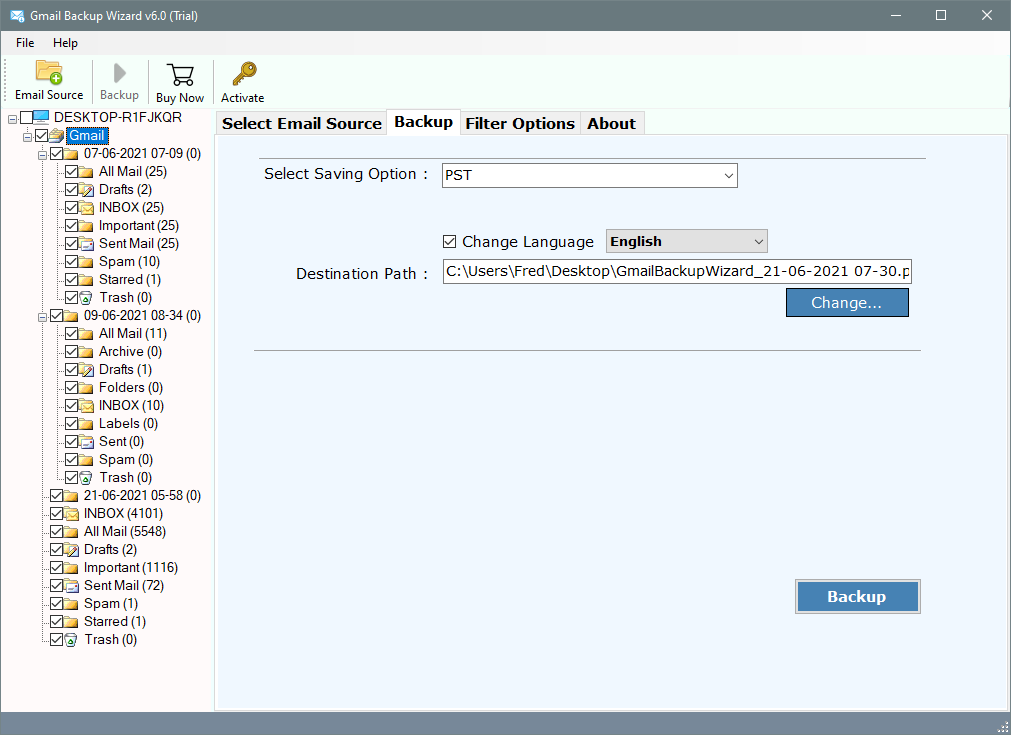Click the Activate key icon
This screenshot has height=735, width=1011.
[x=244, y=74]
